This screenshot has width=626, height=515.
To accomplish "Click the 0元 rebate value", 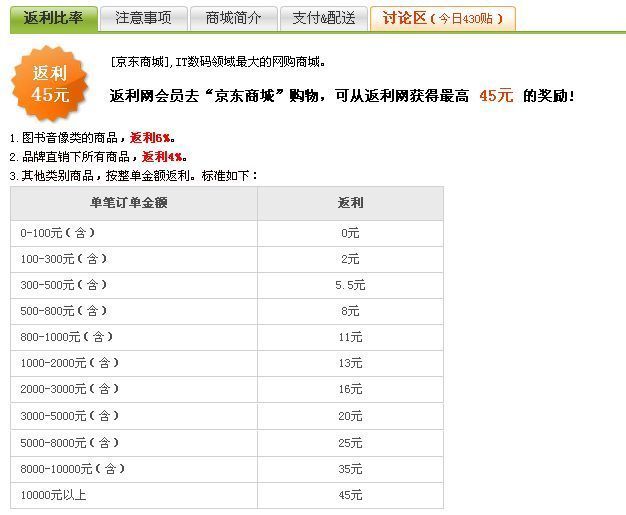I will click(x=350, y=233).
